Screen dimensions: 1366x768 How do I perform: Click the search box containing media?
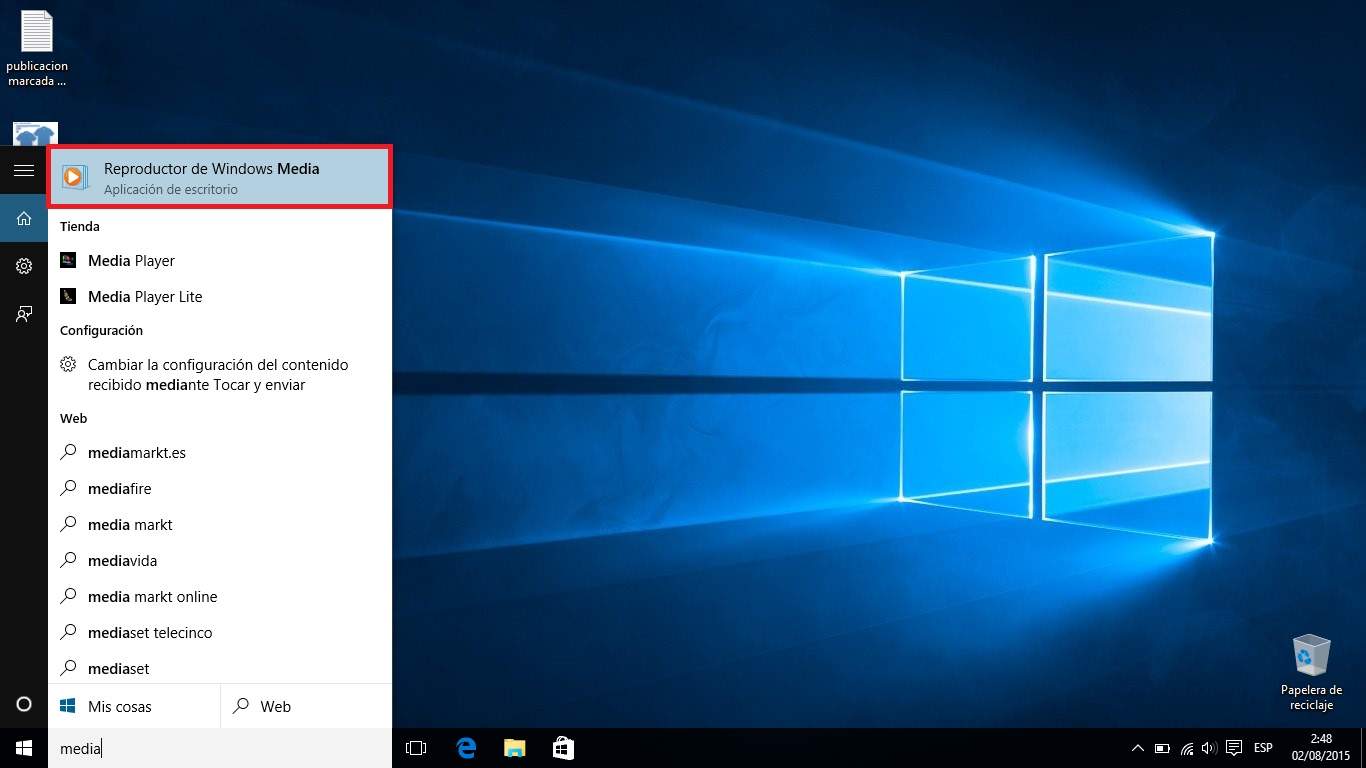click(x=219, y=748)
